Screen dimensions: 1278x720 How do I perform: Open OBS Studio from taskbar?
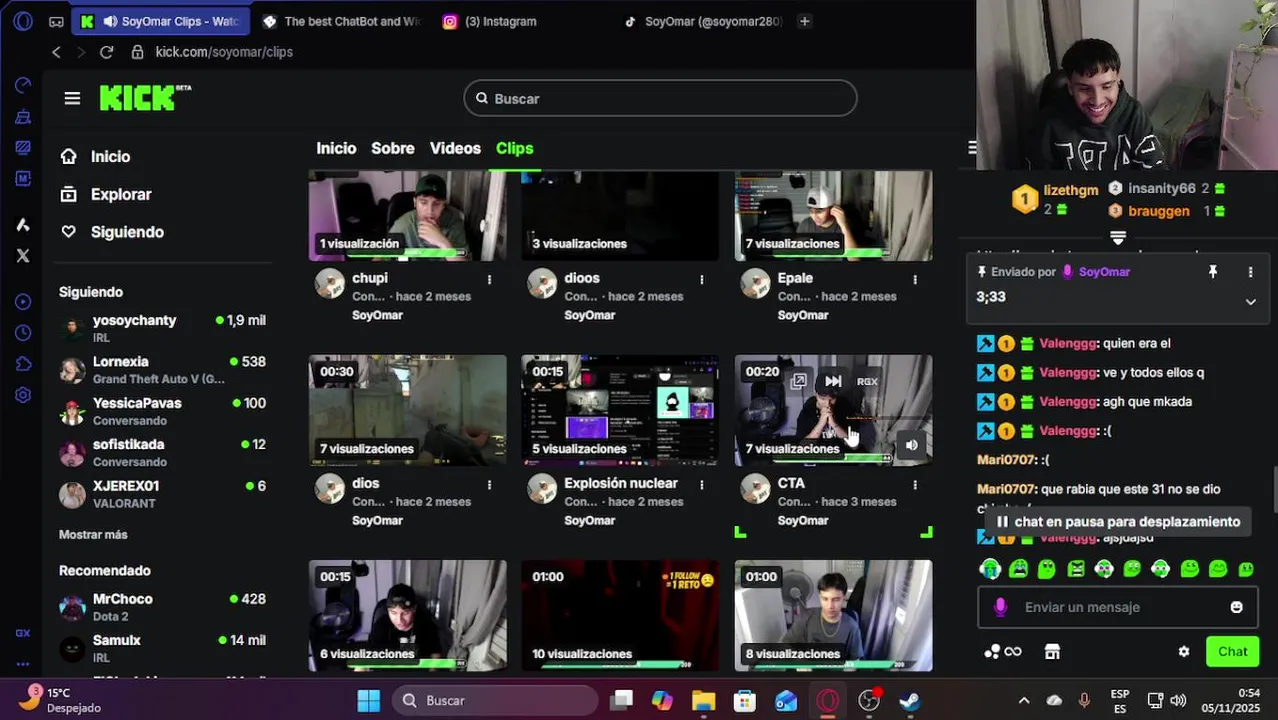tap(869, 700)
